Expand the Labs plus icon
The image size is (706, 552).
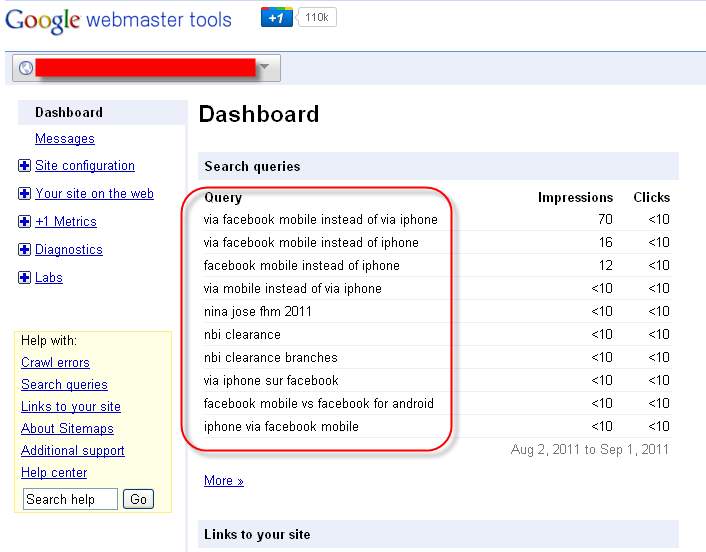tap(24, 277)
